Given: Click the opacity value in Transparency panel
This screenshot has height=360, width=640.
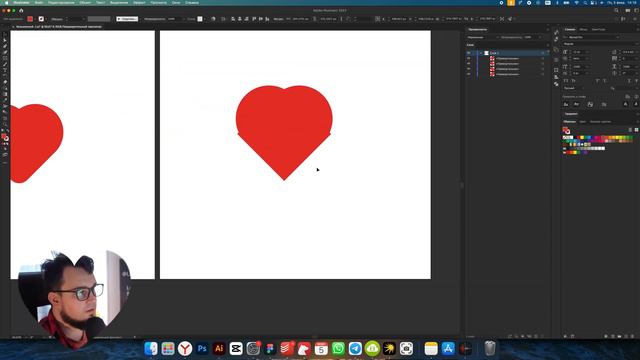Looking at the screenshot, I should pyautogui.click(x=528, y=38).
